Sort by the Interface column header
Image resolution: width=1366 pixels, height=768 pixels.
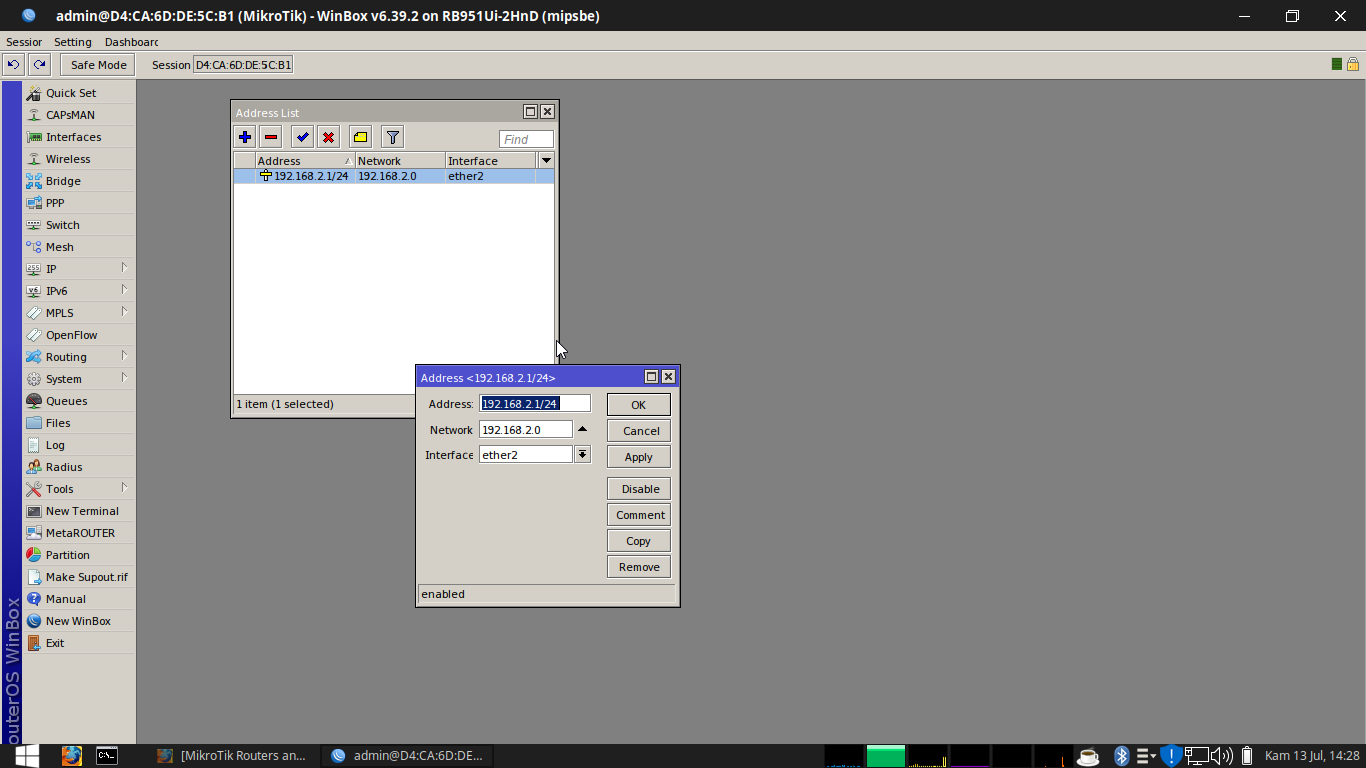coord(490,161)
